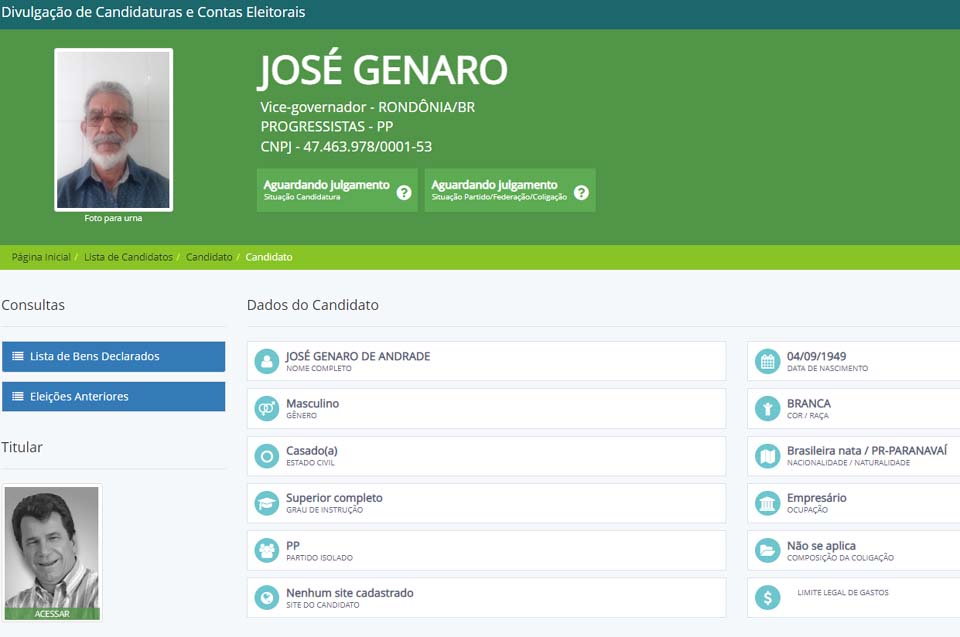Click the help icon beside Situação Candidatura
Image resolution: width=960 pixels, height=637 pixels.
[x=404, y=192]
